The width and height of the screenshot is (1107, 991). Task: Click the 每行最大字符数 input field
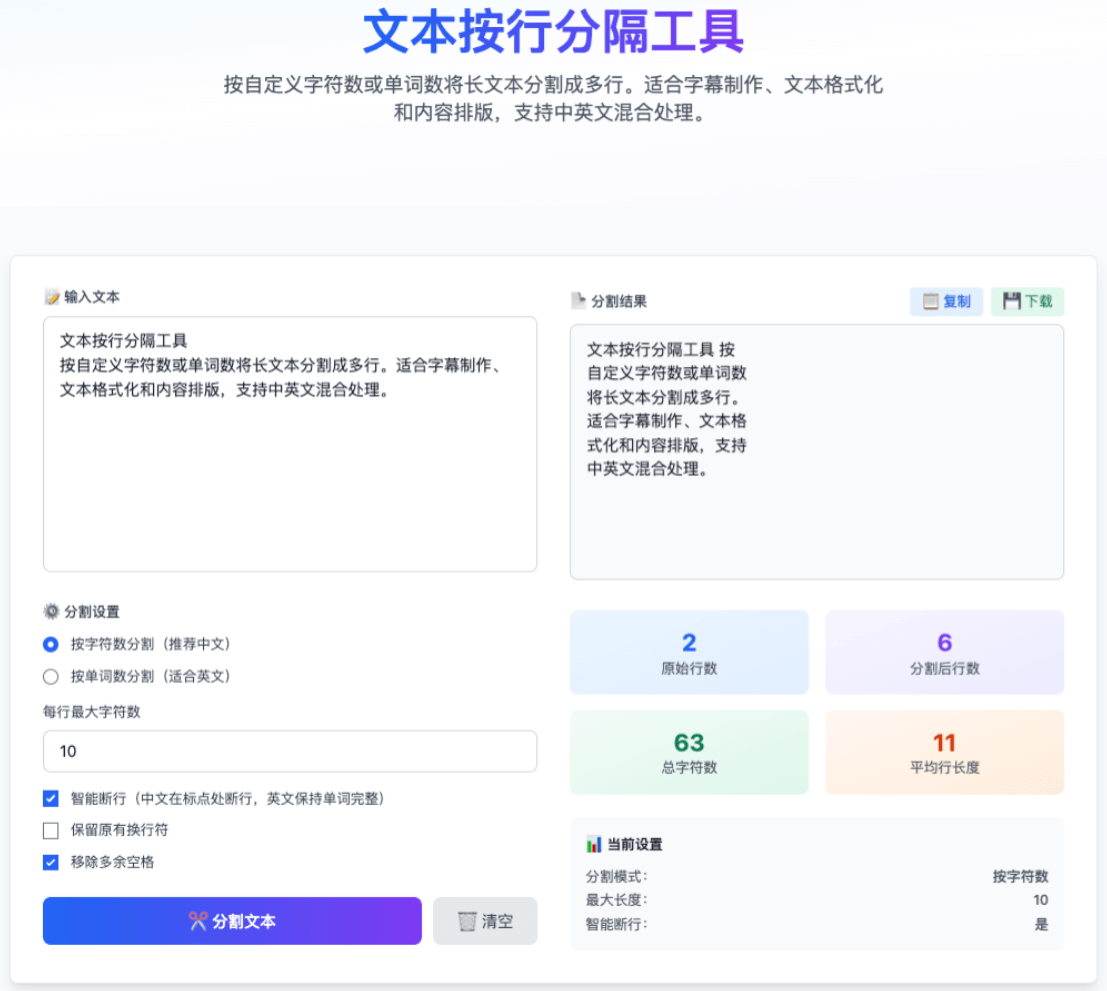[290, 751]
